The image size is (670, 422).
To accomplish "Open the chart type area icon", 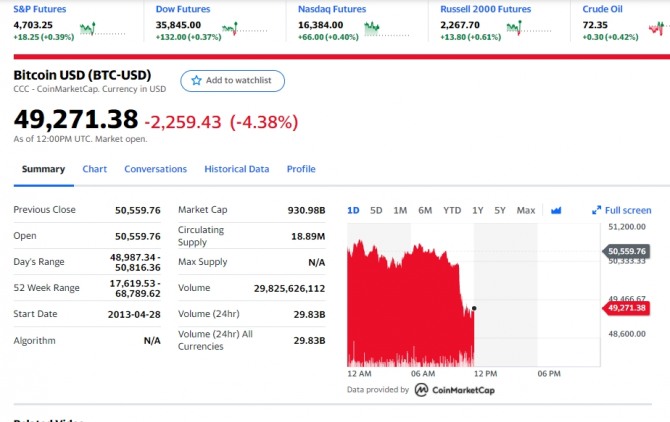I will coord(556,210).
